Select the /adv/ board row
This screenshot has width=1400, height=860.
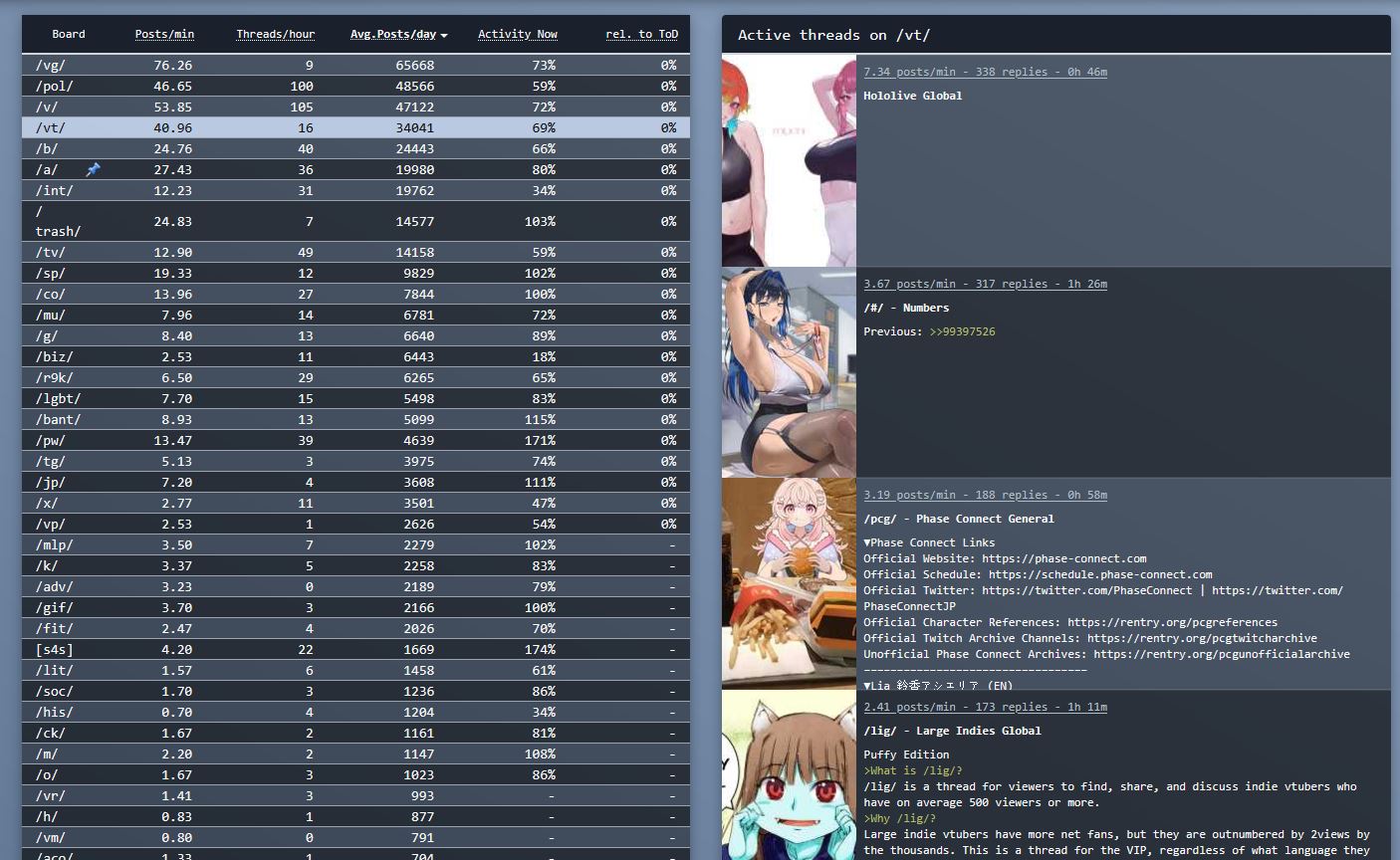point(355,586)
